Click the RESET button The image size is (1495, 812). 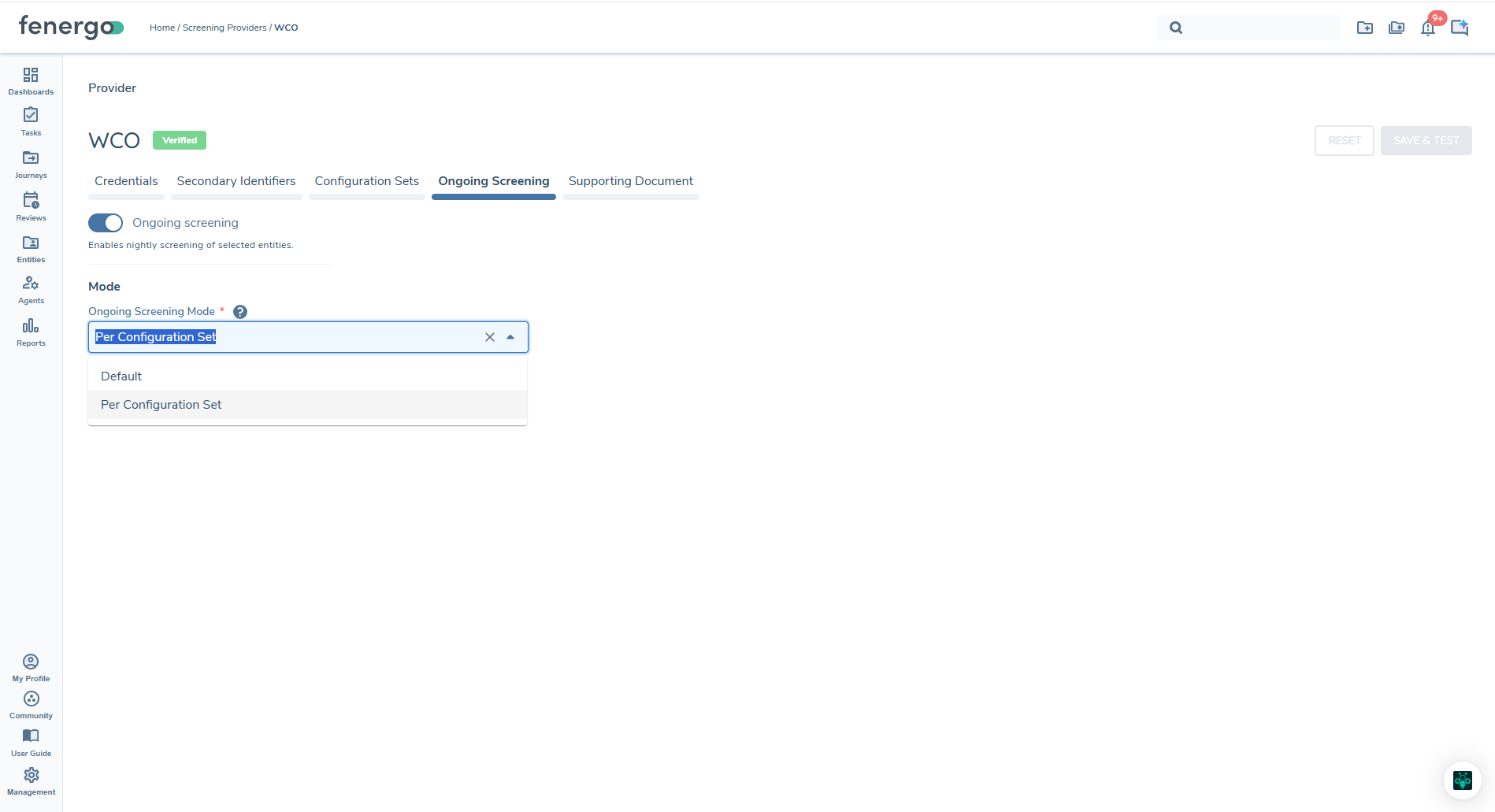1345,140
